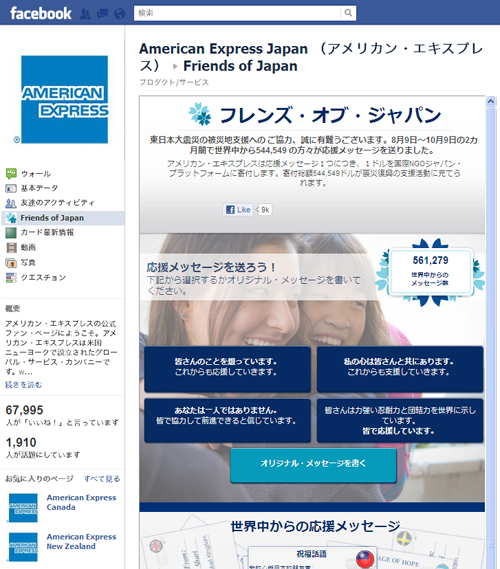Click the 続きを読む link
This screenshot has height=569, width=500.
(24, 385)
